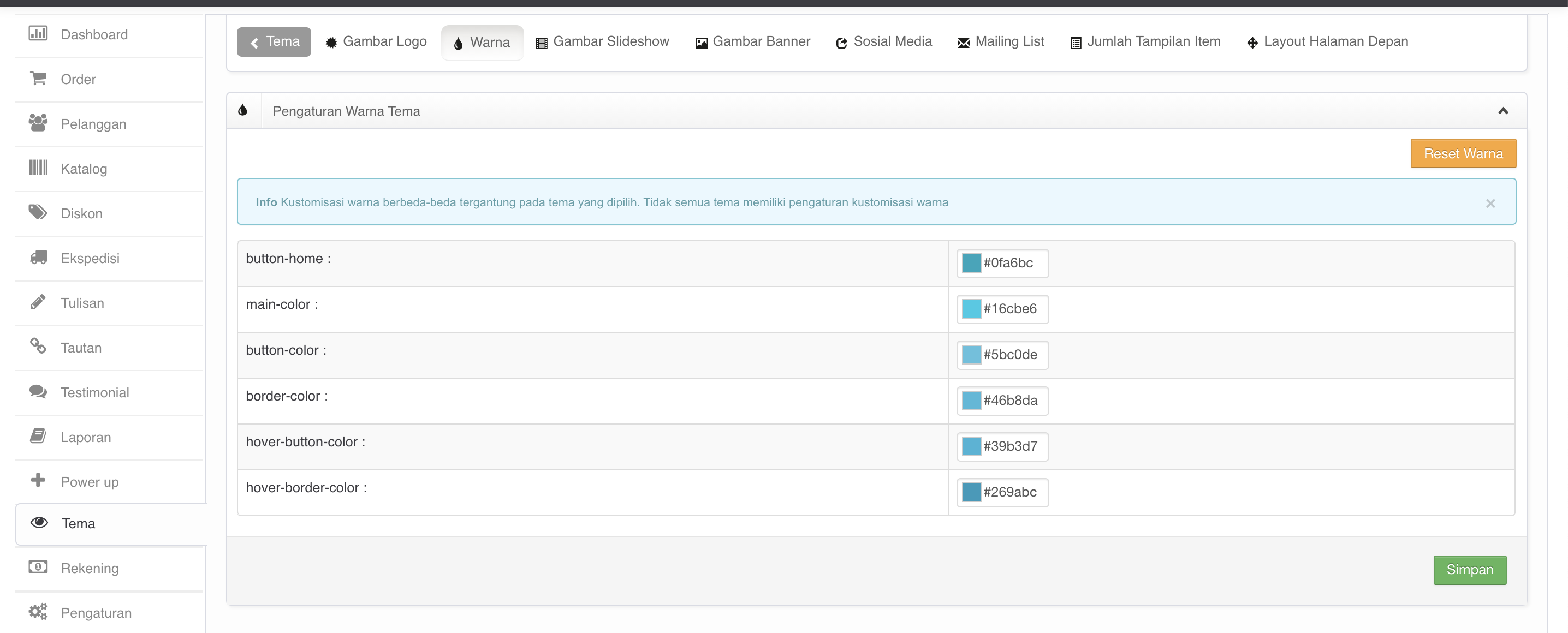Pick the hover-border-color swatch
Screen dimensions: 1568x633
click(x=971, y=492)
